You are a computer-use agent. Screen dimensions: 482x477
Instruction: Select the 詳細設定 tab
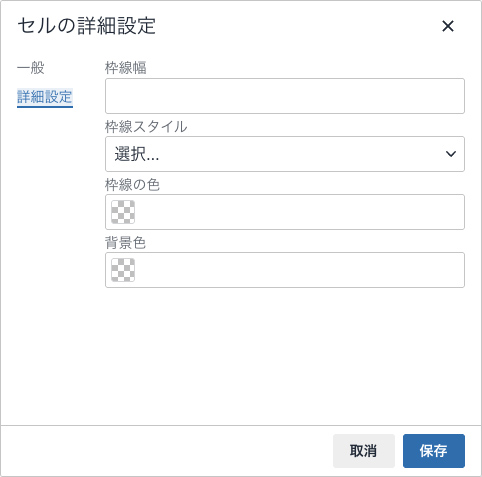click(x=45, y=97)
